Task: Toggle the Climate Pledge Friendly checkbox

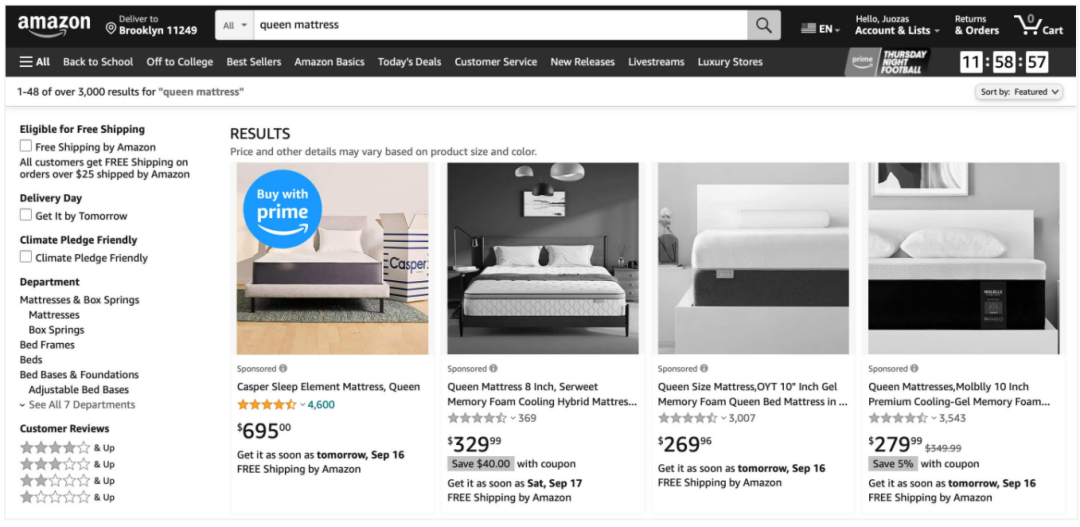Action: [26, 257]
